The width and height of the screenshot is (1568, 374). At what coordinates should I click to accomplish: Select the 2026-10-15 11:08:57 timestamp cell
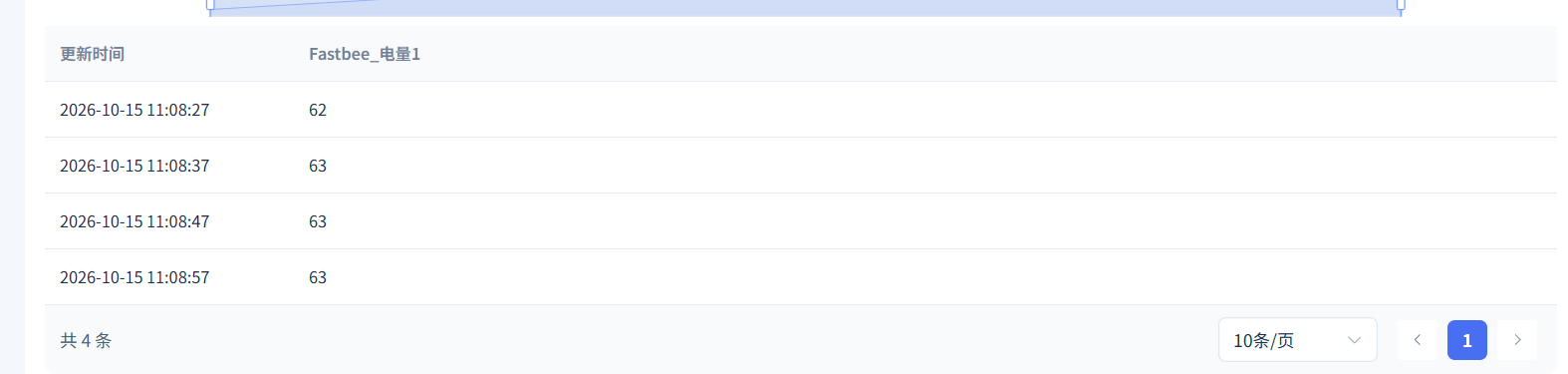click(134, 277)
